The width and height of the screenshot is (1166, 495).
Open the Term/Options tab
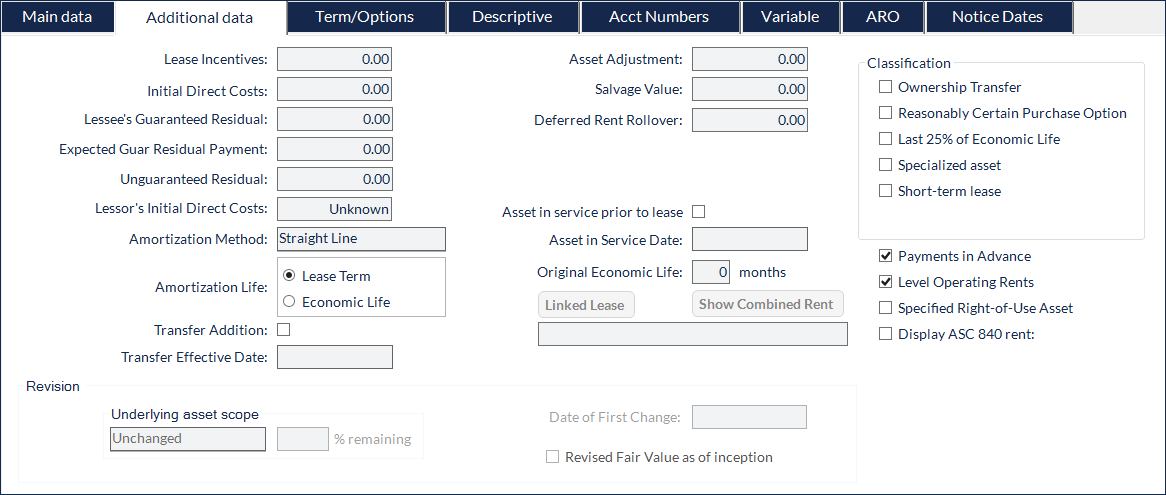(364, 17)
